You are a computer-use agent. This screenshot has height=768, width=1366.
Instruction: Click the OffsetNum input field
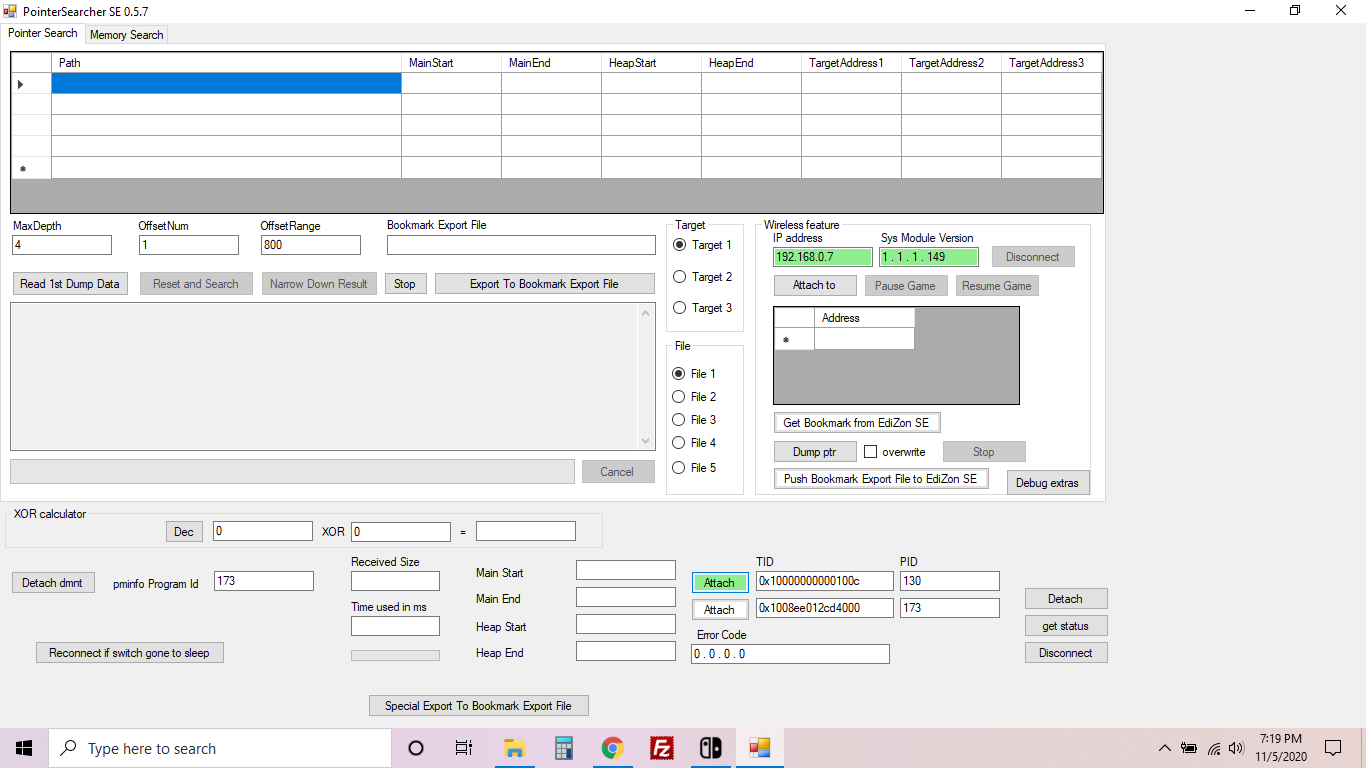pyautogui.click(x=189, y=245)
